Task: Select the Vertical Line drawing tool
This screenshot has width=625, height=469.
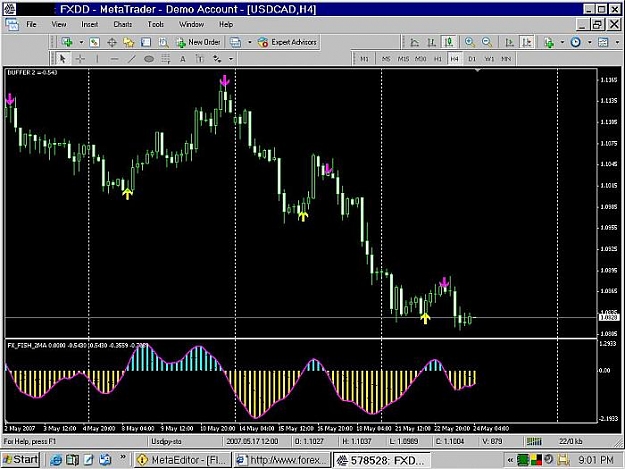Action: [97, 59]
